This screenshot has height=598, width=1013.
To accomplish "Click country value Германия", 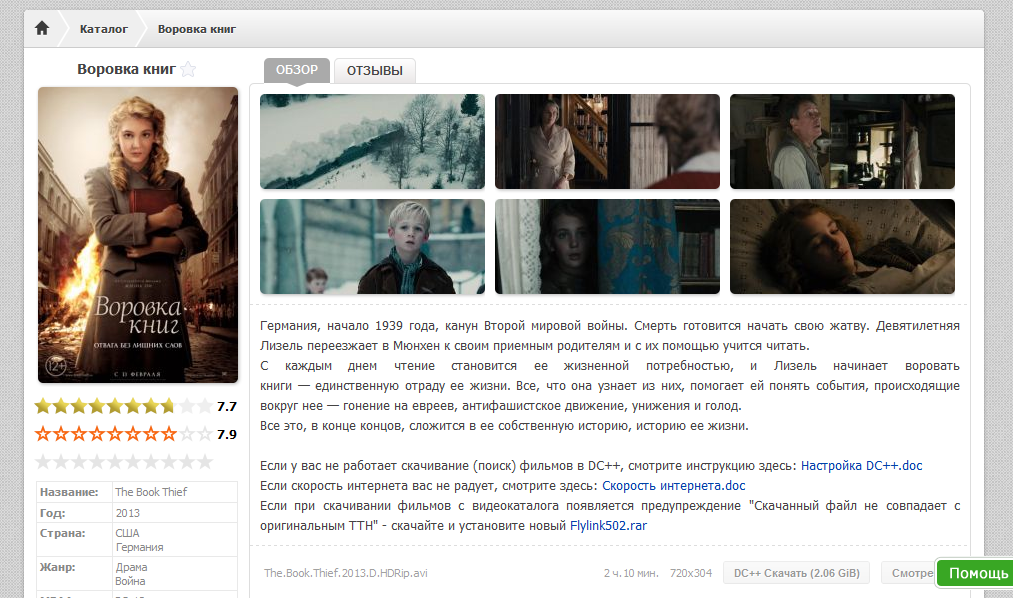I will click(140, 547).
